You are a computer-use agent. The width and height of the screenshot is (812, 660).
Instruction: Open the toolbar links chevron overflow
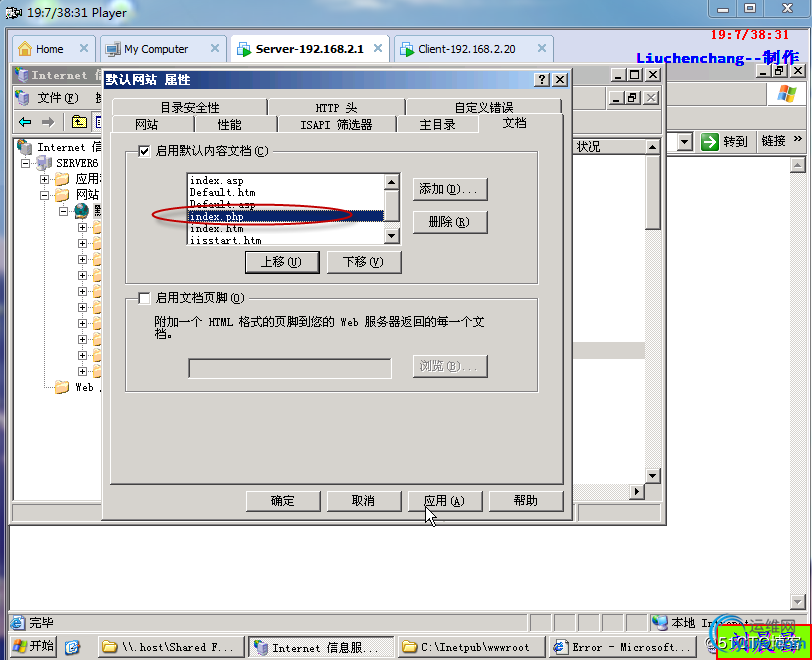point(798,139)
